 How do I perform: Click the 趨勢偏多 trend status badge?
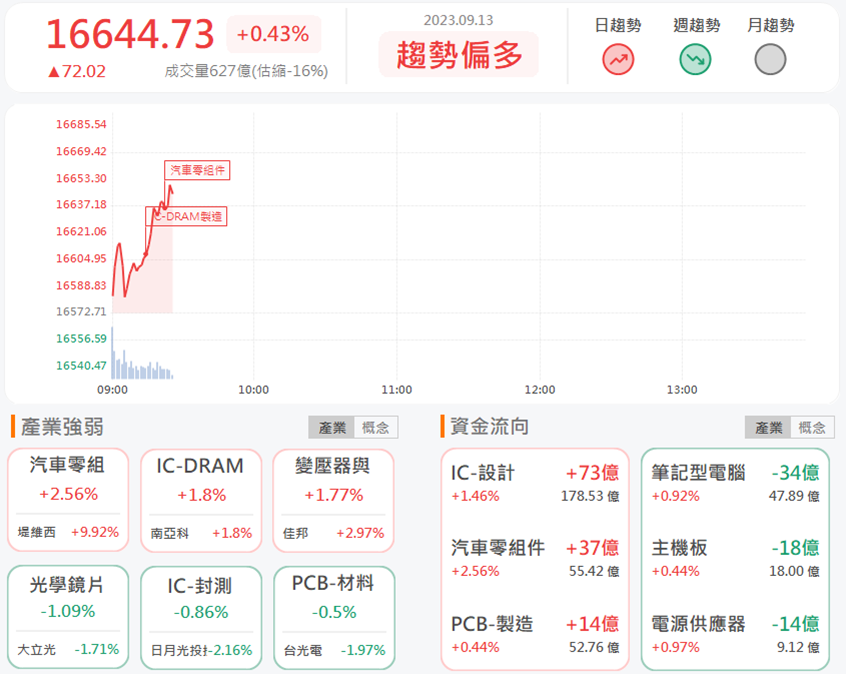[458, 55]
